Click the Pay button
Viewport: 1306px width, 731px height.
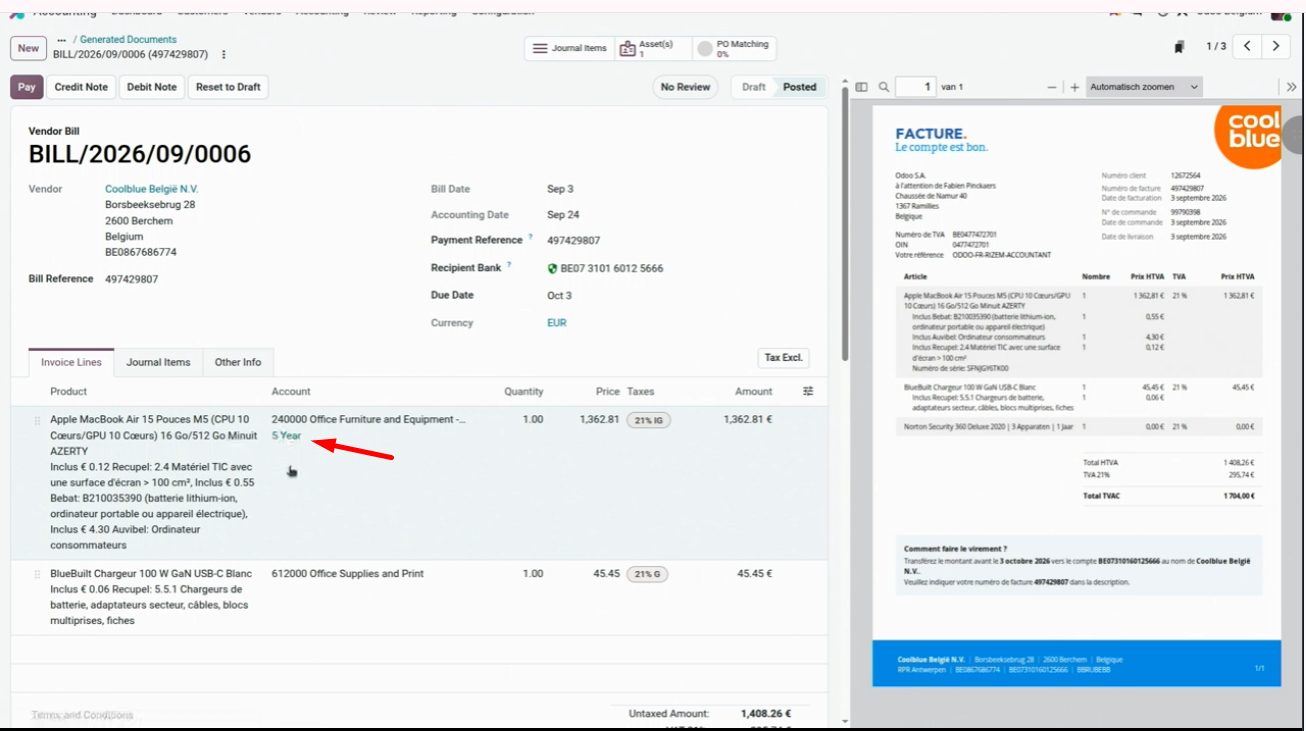pos(27,87)
